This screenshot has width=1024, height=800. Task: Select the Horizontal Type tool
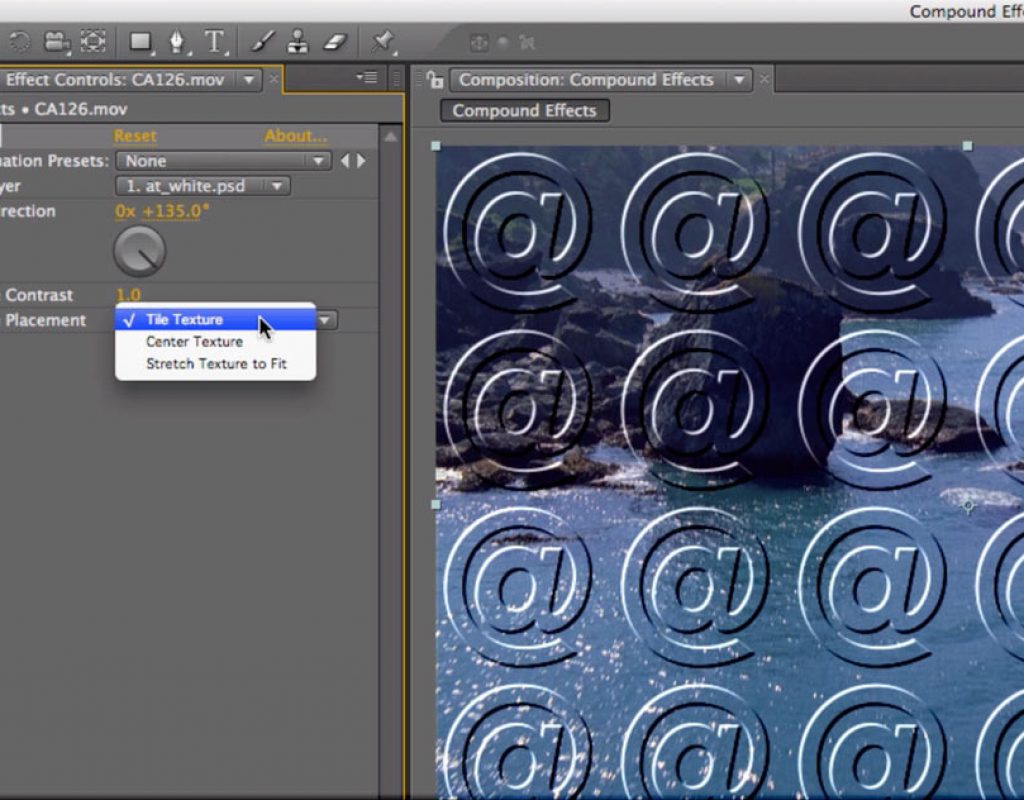[215, 42]
